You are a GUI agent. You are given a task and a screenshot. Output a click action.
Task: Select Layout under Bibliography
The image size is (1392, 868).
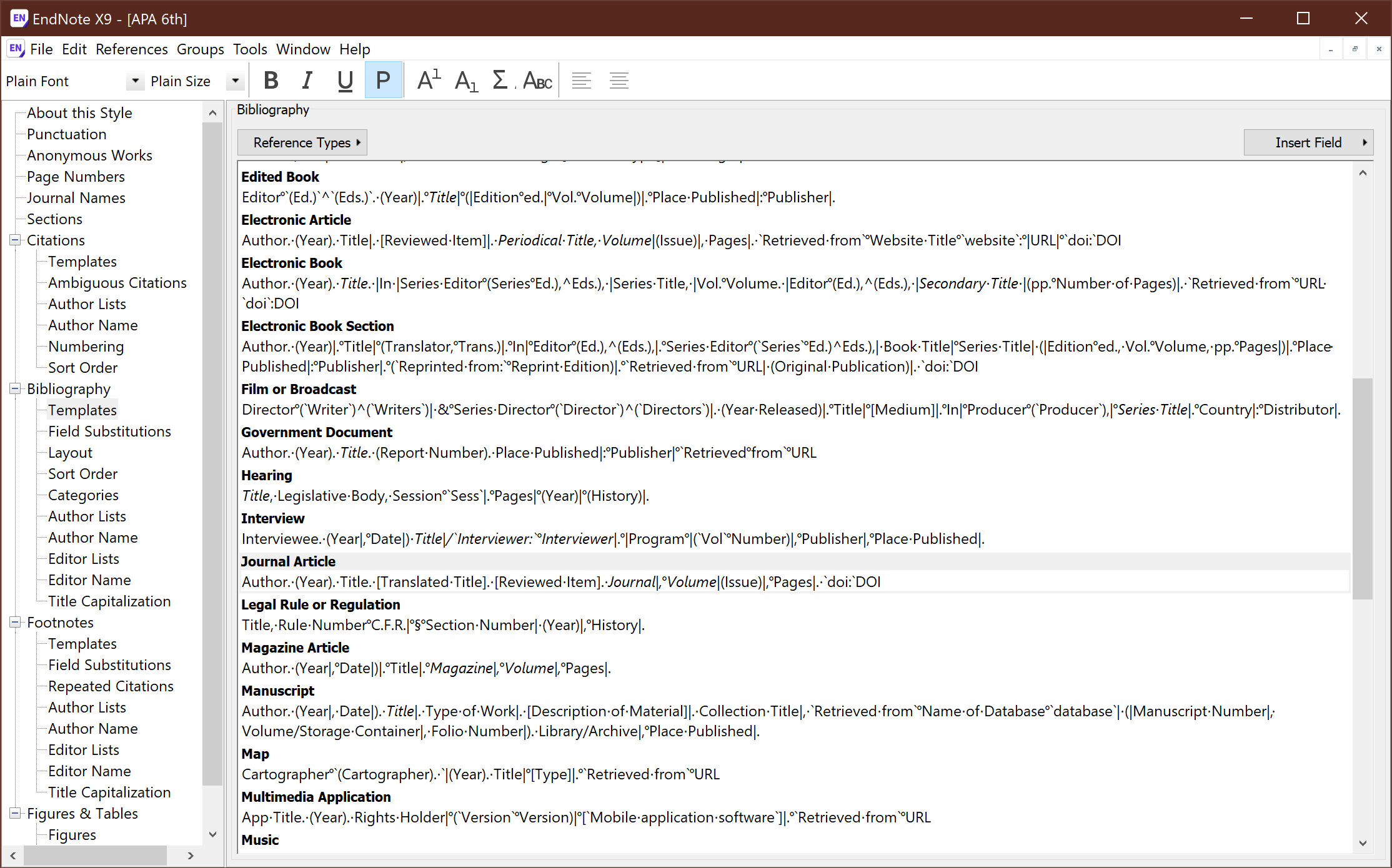click(x=70, y=453)
